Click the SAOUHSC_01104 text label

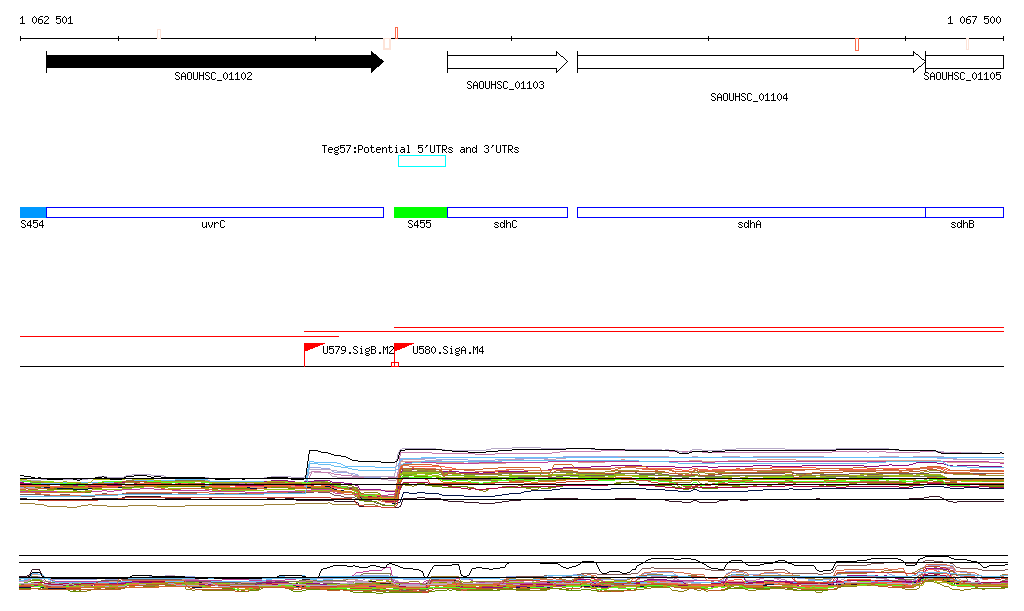(x=749, y=97)
